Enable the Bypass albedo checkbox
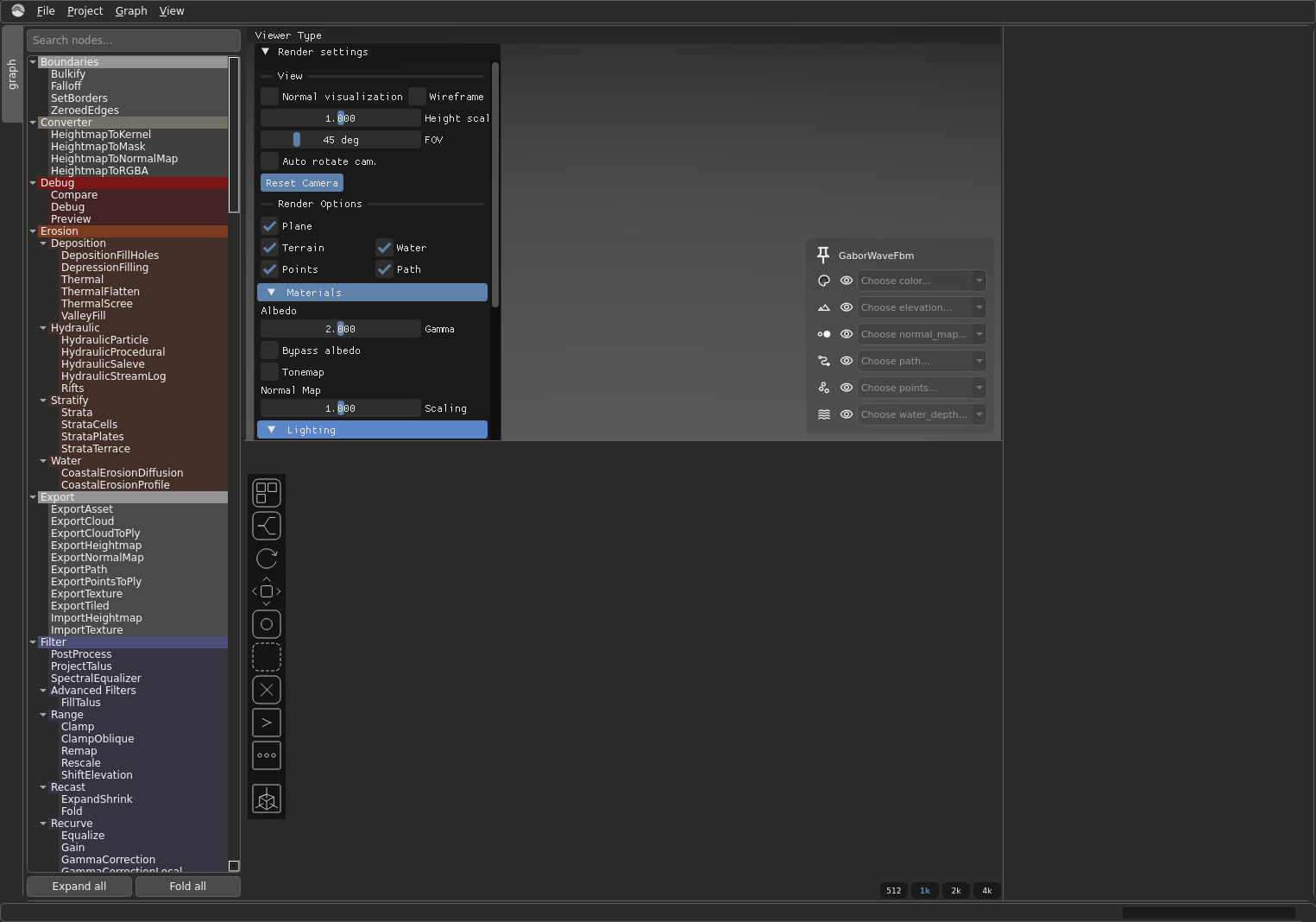This screenshot has width=1316, height=922. click(x=270, y=350)
